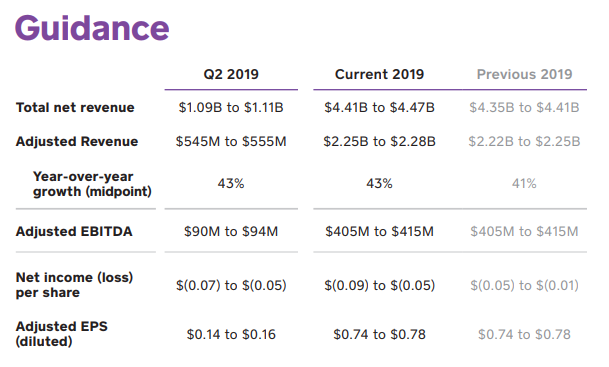Select the $(0.07) to $(0.05) cell
609x367 pixels.
click(x=231, y=285)
